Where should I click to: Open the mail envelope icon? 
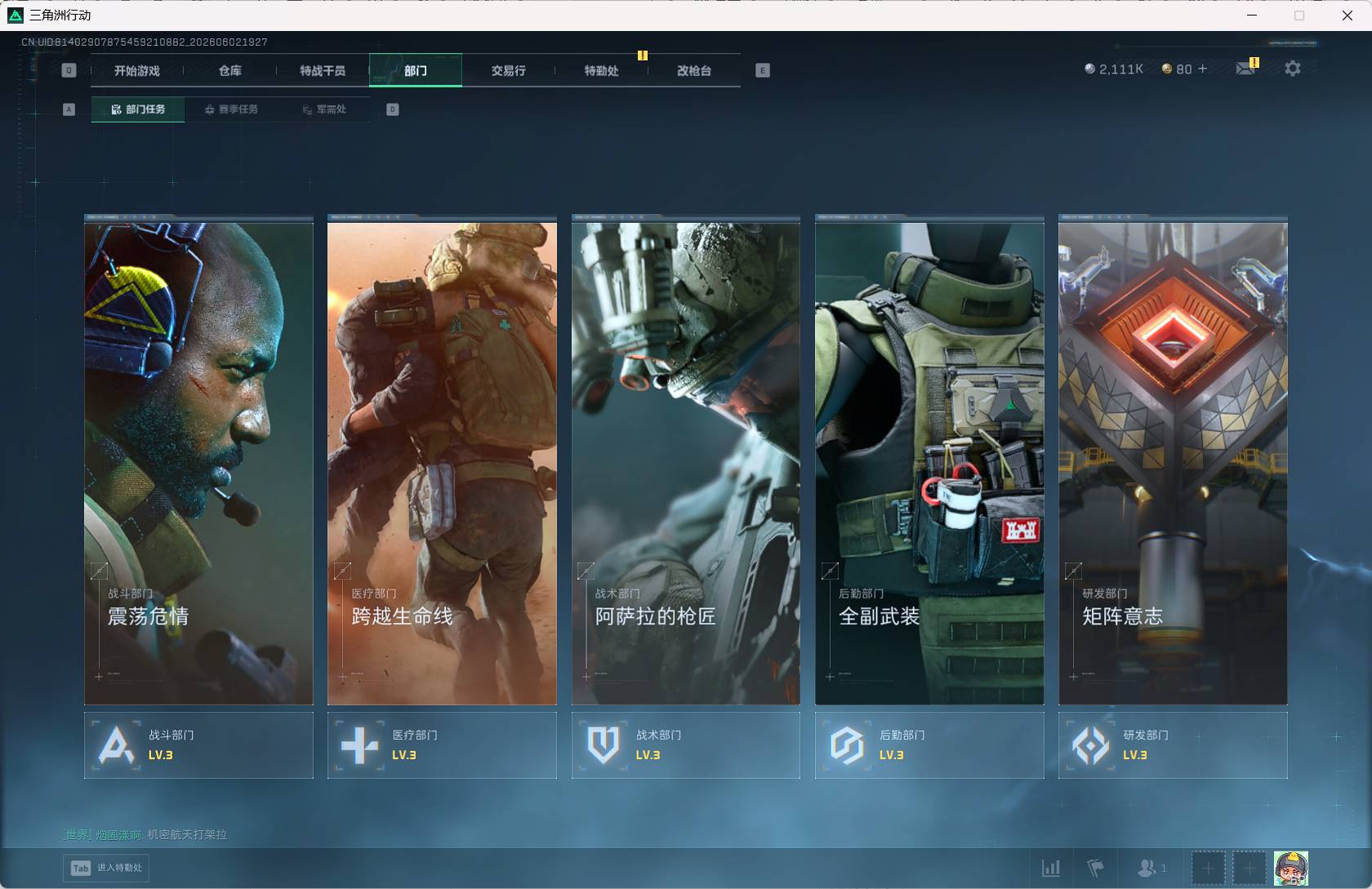1245,69
